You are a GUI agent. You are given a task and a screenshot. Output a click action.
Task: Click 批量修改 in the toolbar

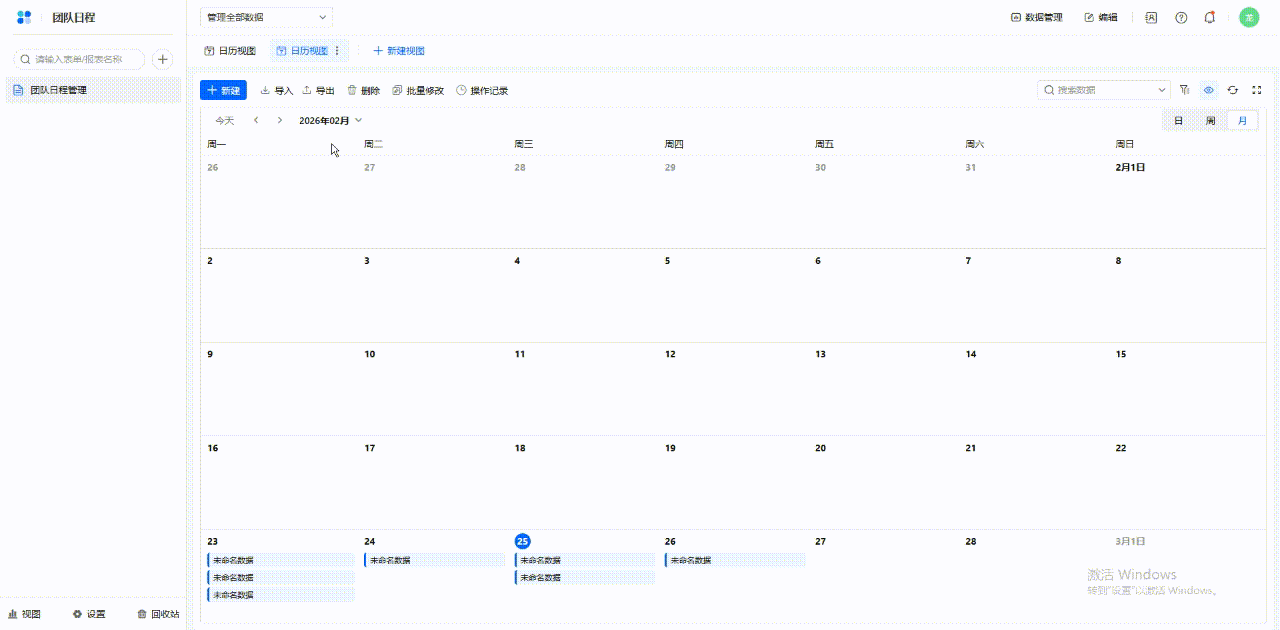(x=418, y=90)
